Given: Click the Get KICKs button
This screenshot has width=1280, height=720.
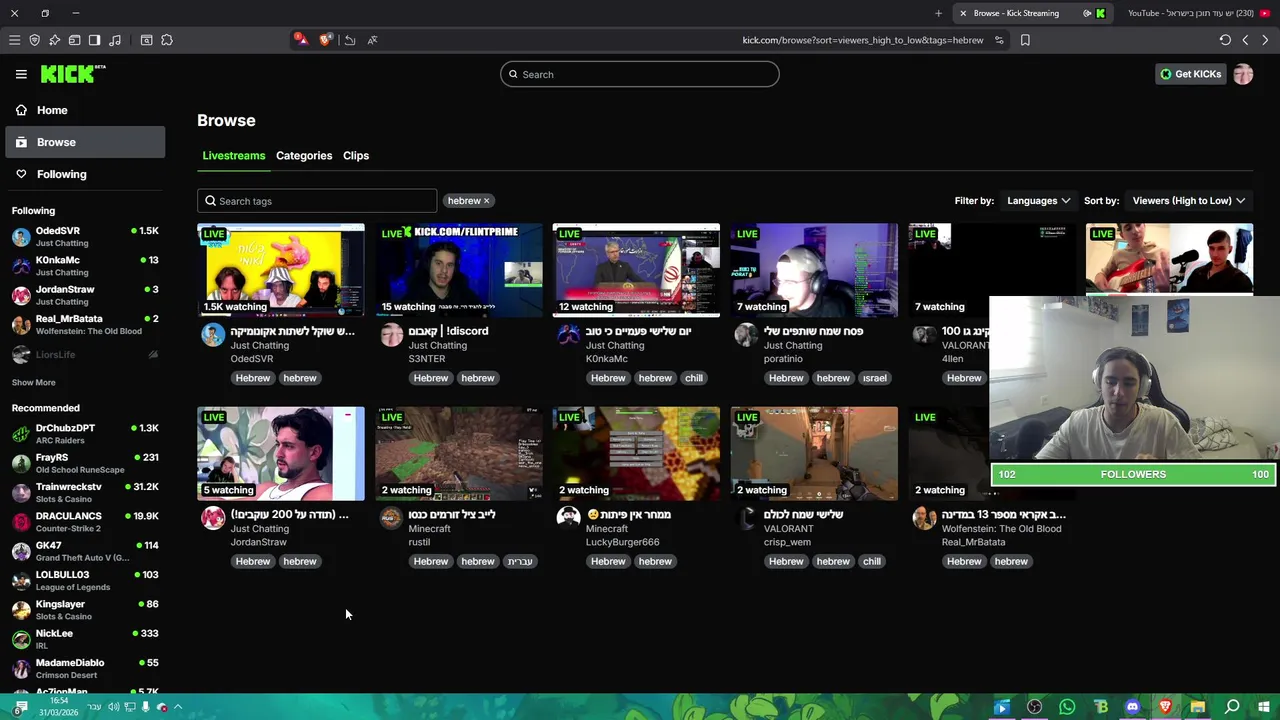Looking at the screenshot, I should coord(1190,74).
